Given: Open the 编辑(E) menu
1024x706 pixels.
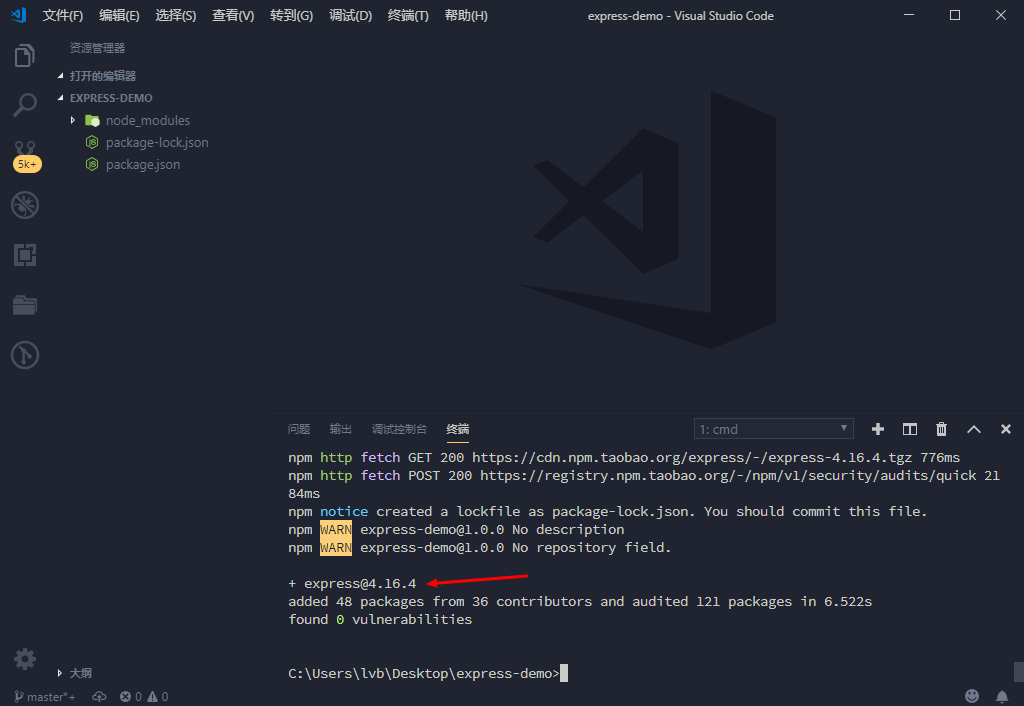Looking at the screenshot, I should [x=119, y=16].
